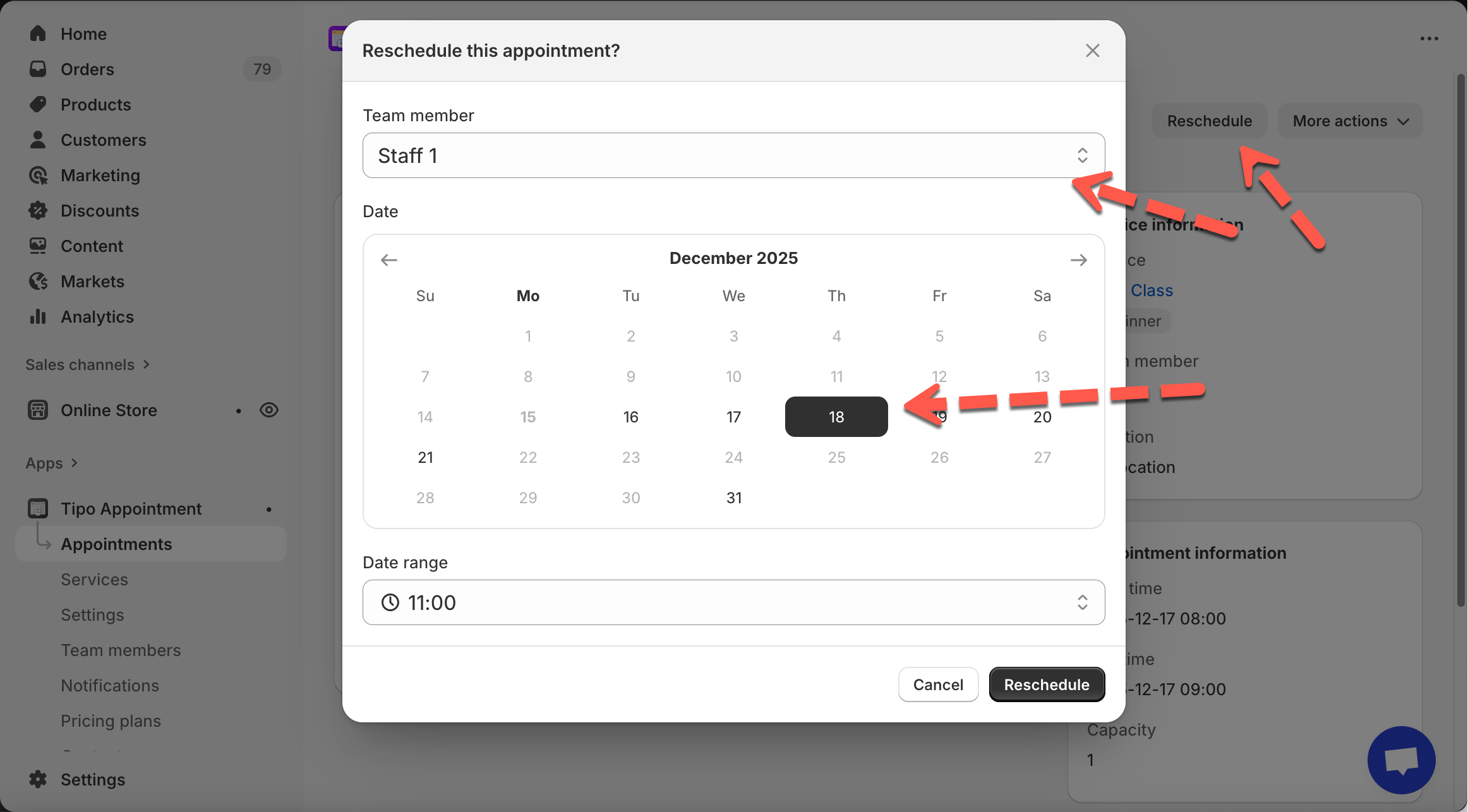Click the previous month arrow in calendar
The height and width of the screenshot is (812, 1468).
click(x=389, y=260)
